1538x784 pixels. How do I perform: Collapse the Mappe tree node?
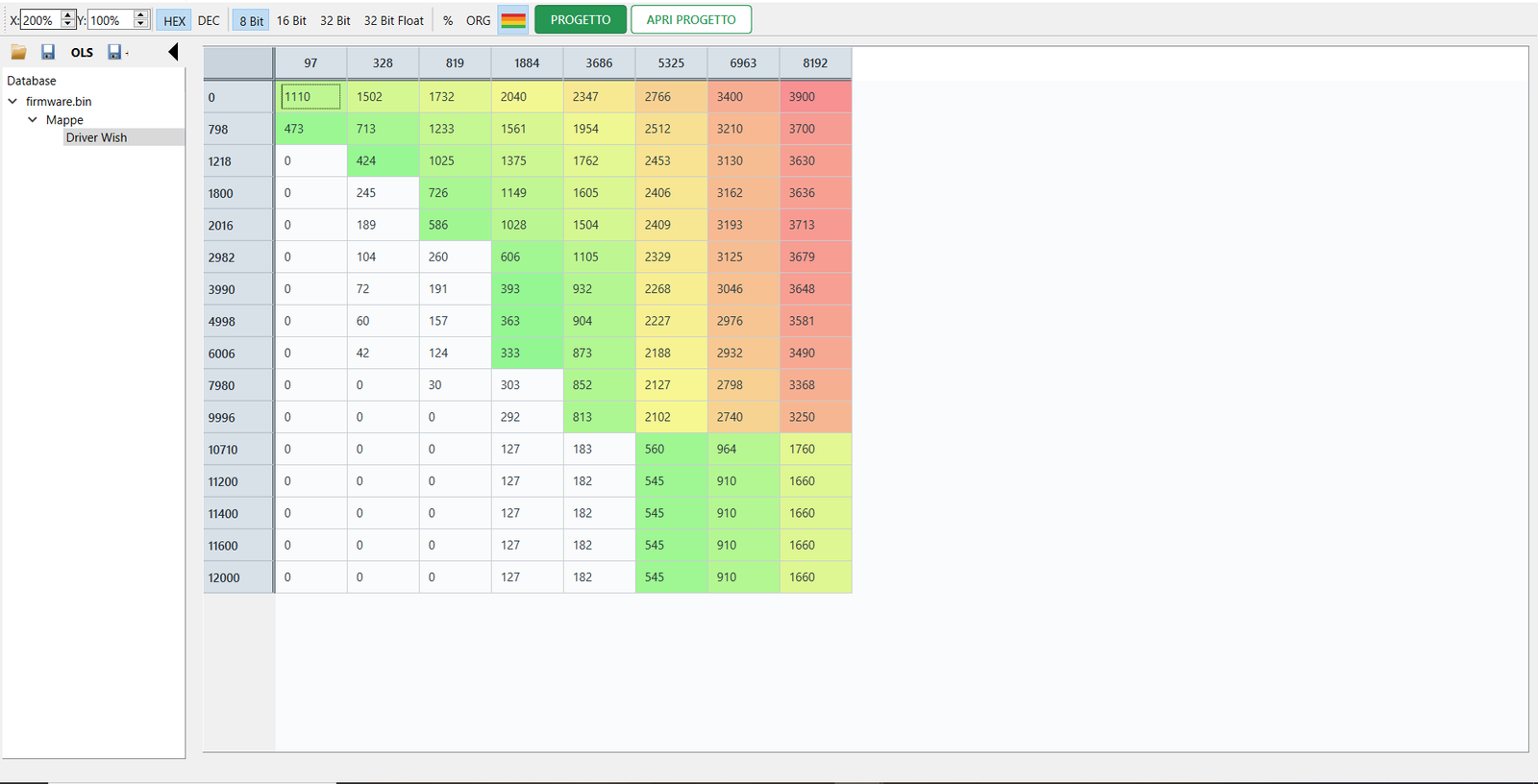33,120
